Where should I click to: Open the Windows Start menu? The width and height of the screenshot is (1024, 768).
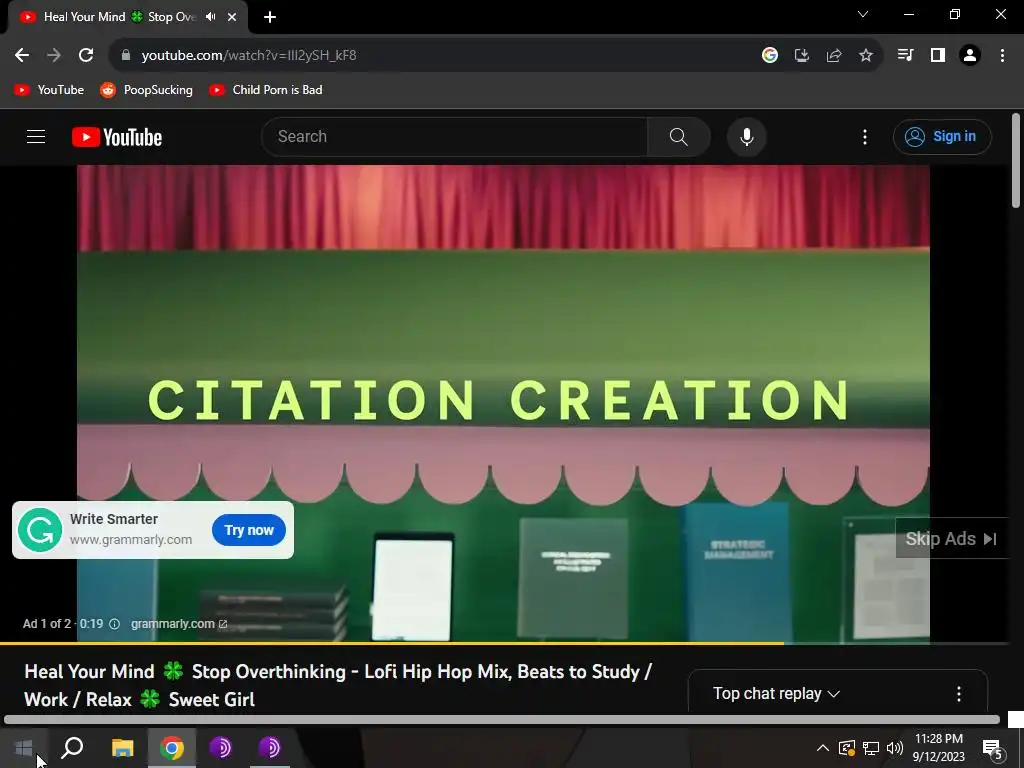tap(24, 748)
